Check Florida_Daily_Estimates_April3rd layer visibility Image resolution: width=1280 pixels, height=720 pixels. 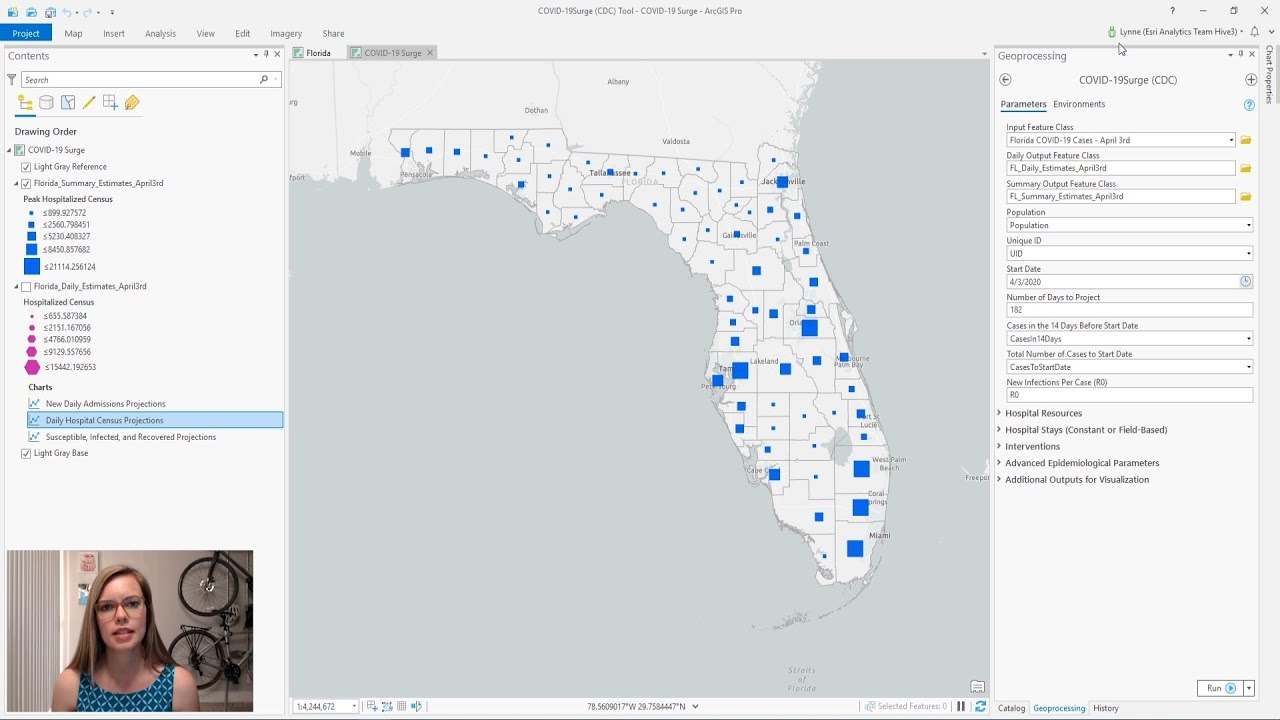tap(26, 287)
